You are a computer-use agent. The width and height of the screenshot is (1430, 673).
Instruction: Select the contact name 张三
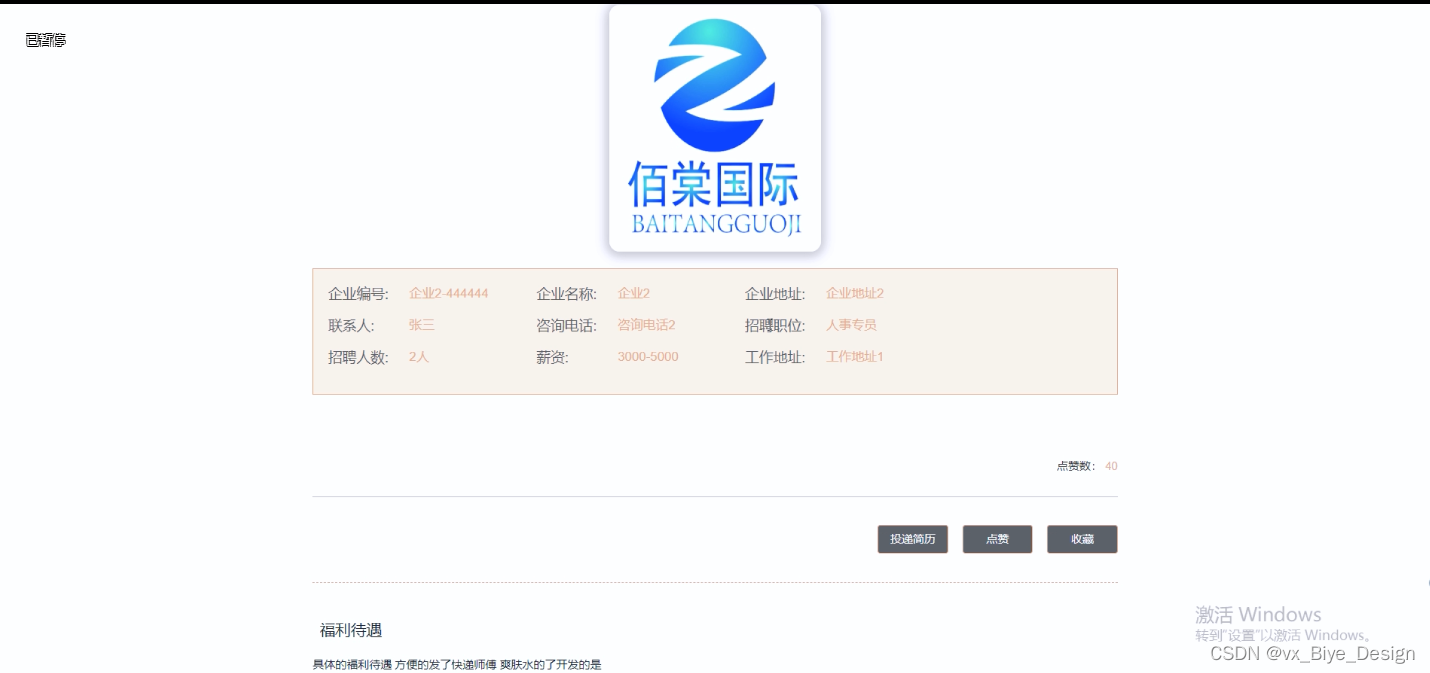(422, 325)
